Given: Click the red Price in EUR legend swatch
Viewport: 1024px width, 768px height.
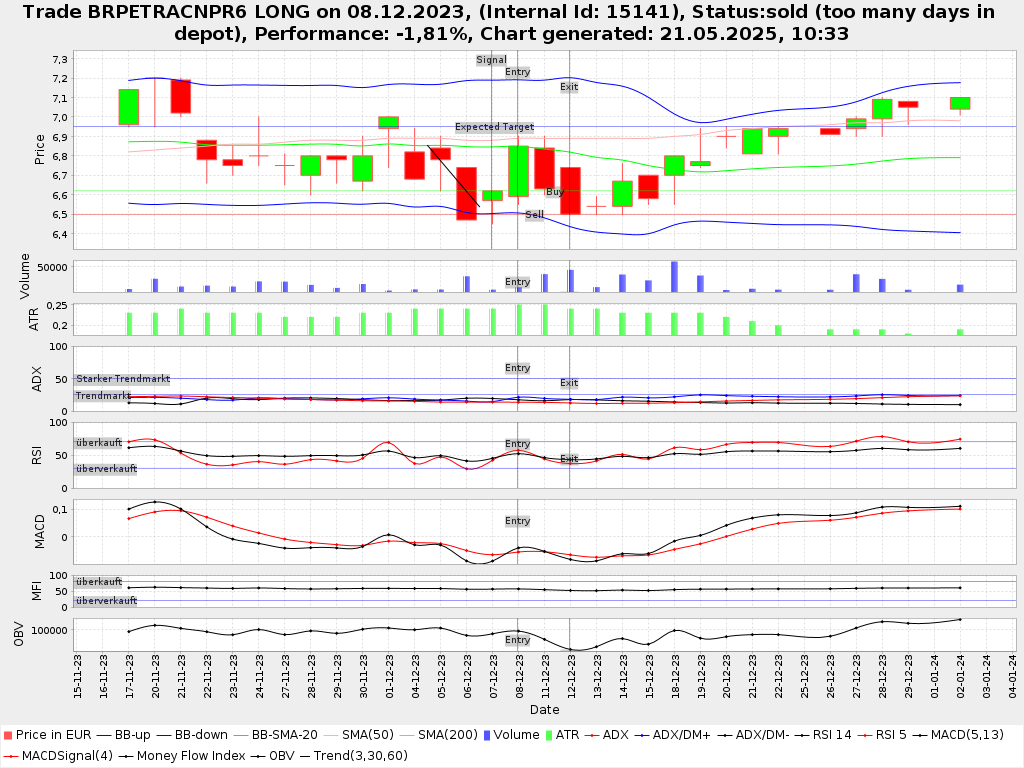Looking at the screenshot, I should pos(7,734).
